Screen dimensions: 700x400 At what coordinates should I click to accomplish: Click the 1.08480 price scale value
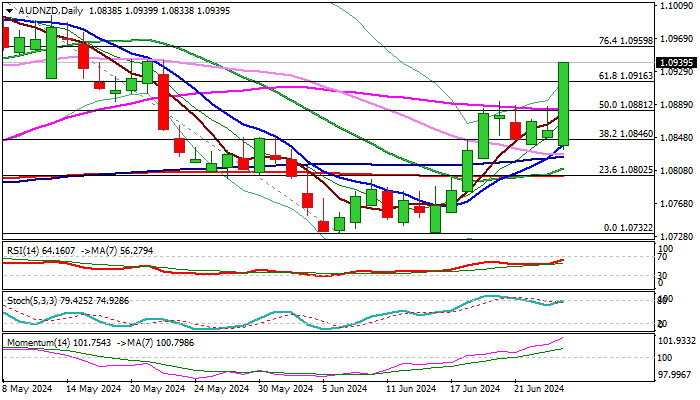pyautogui.click(x=676, y=138)
